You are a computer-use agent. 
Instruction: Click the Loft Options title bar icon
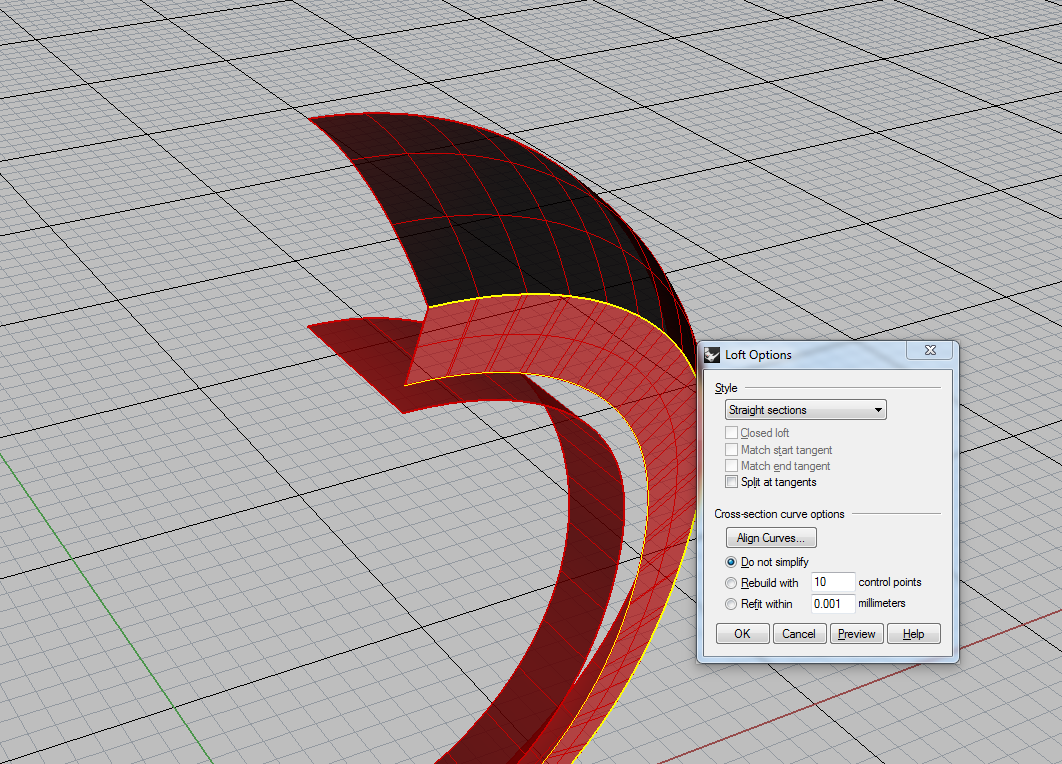click(x=712, y=354)
